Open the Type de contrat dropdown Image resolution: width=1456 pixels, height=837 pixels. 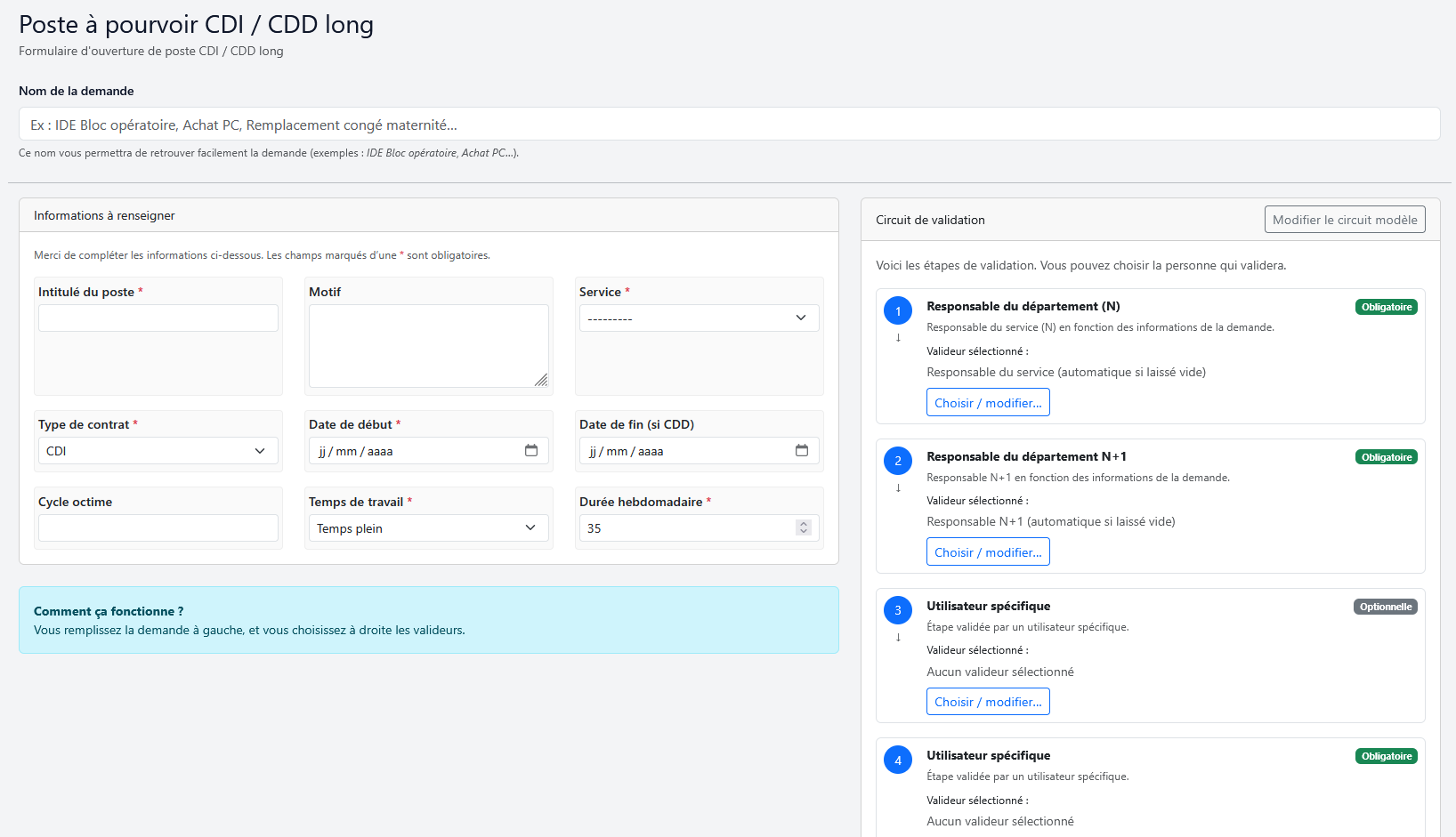point(158,451)
